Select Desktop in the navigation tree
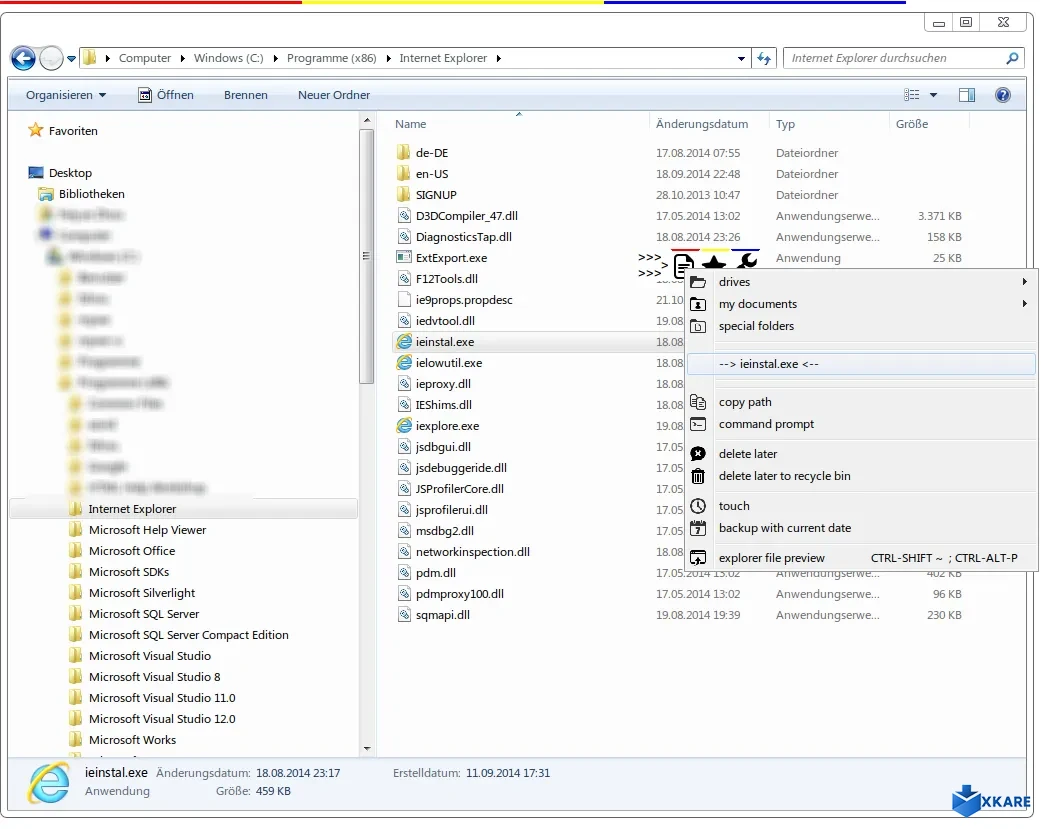1041x829 pixels. [70, 173]
